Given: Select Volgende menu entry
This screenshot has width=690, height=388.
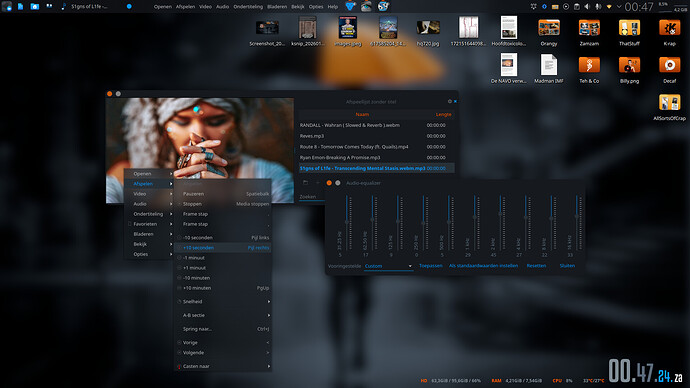Looking at the screenshot, I should click(x=223, y=352).
